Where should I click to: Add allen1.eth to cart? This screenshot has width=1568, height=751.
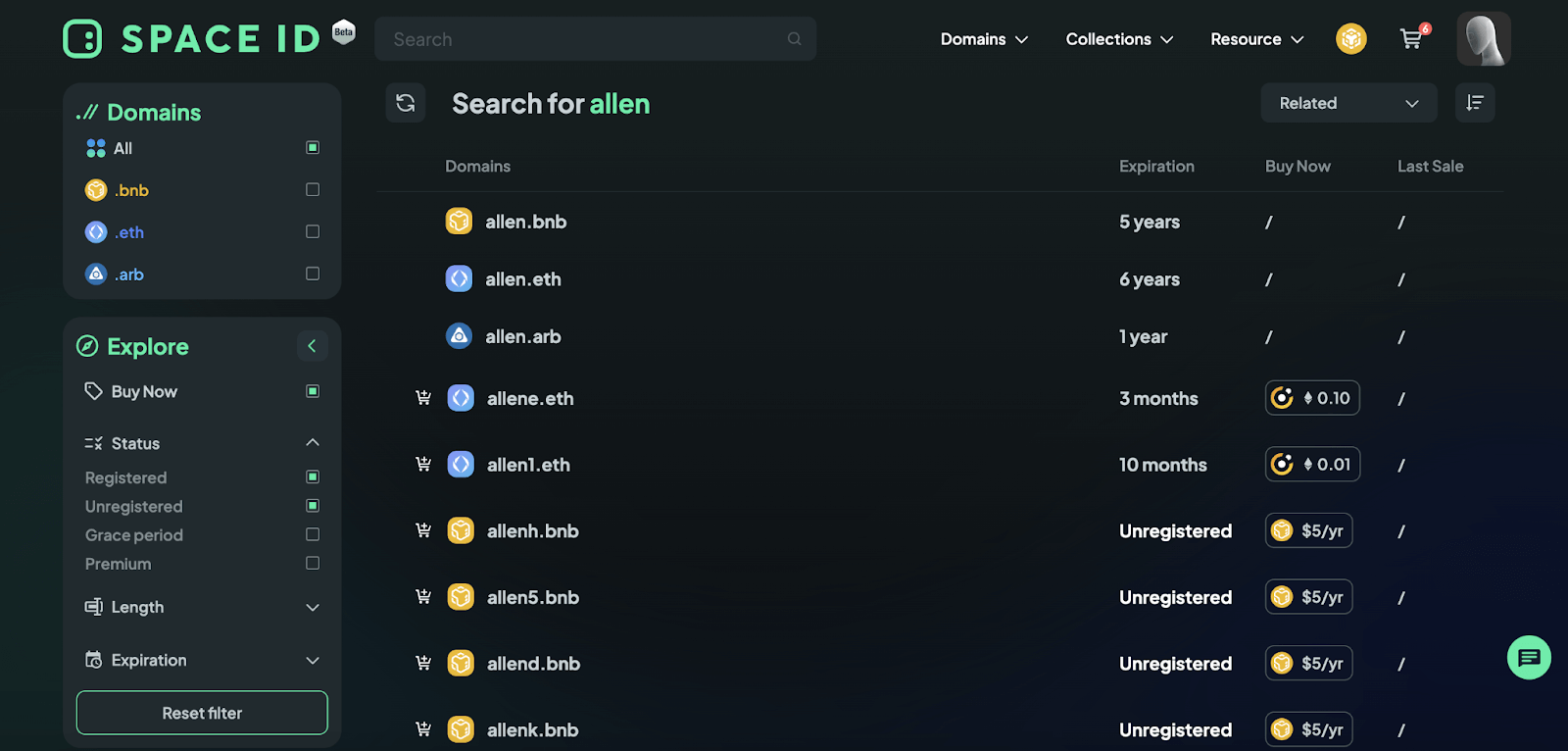[423, 465]
